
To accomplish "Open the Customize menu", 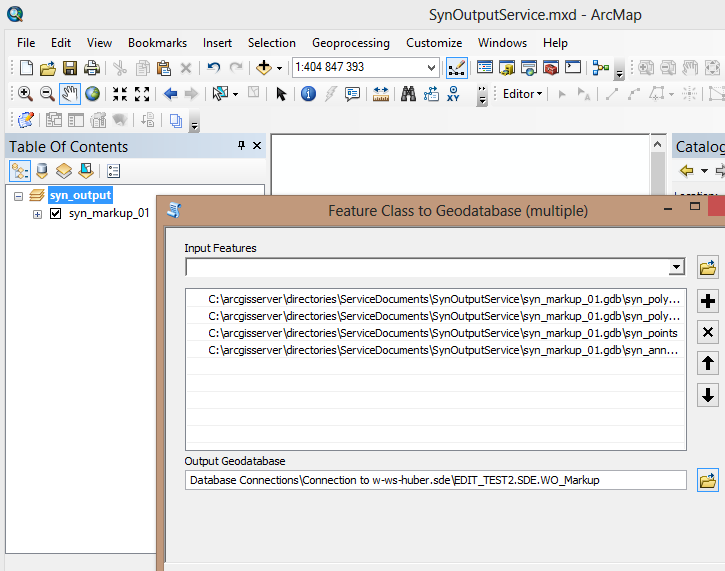I will [x=434, y=43].
